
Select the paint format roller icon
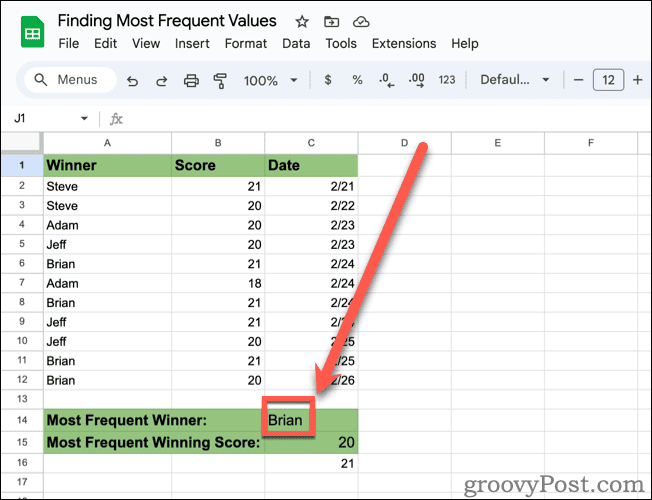point(220,80)
